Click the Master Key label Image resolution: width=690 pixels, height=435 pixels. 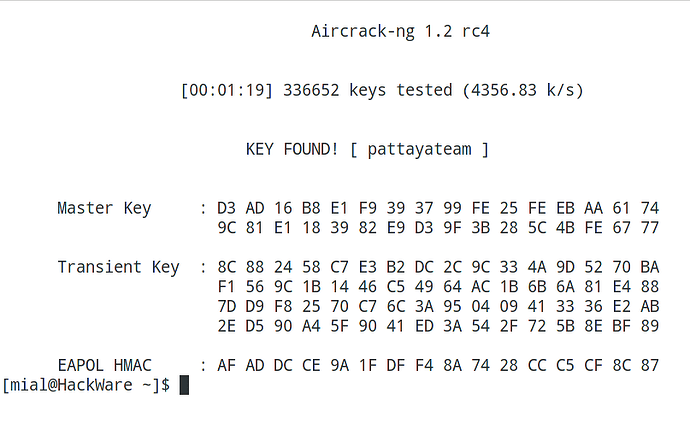click(x=104, y=208)
